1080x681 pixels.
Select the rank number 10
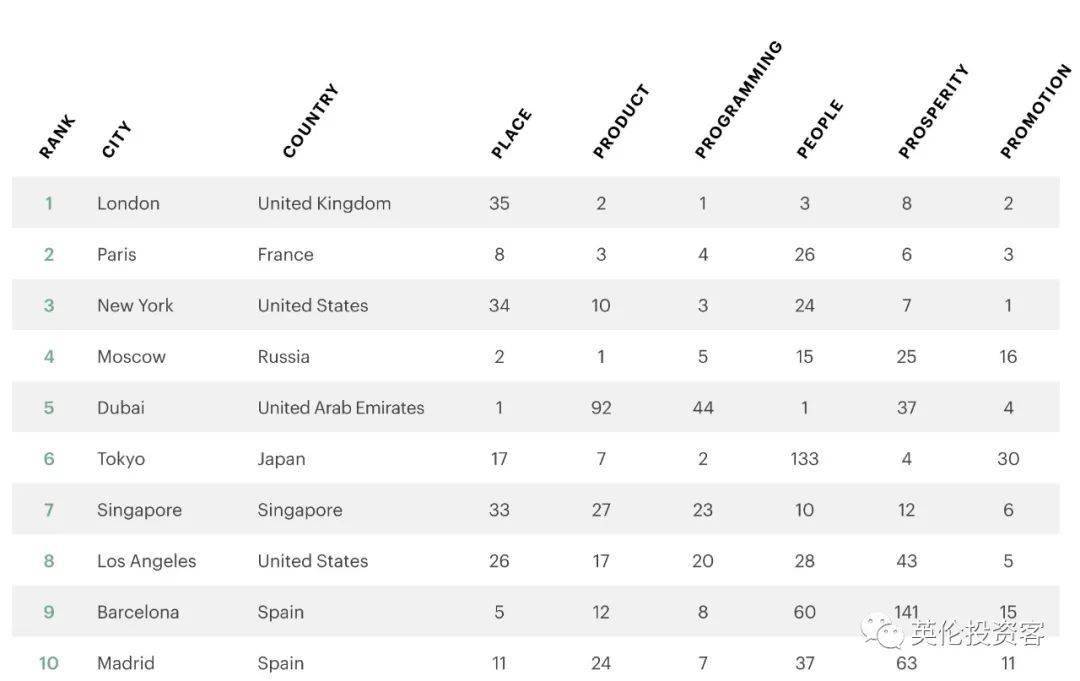(48, 663)
